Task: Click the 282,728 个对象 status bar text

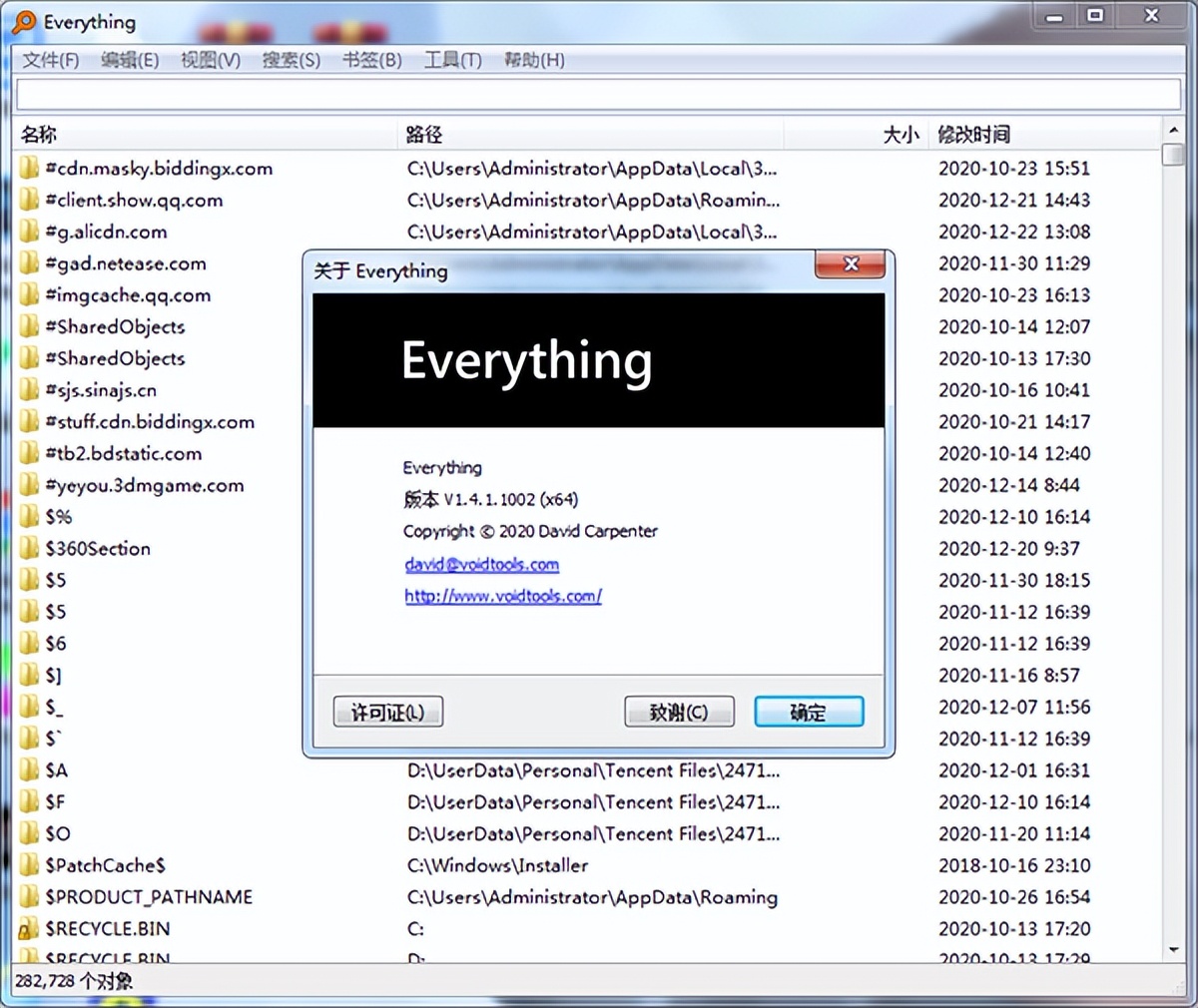Action: [x=74, y=981]
